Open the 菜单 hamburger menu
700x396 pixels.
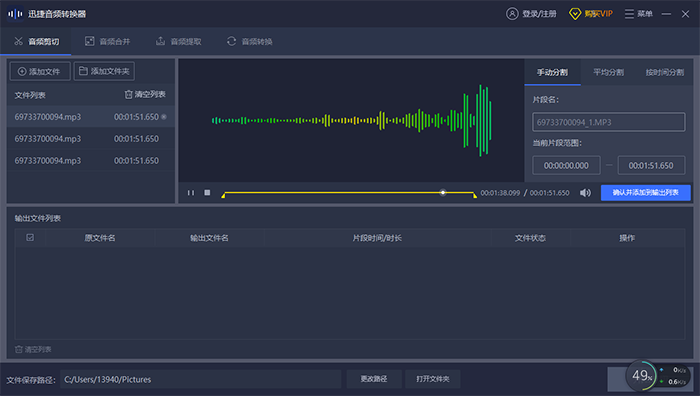click(x=638, y=14)
